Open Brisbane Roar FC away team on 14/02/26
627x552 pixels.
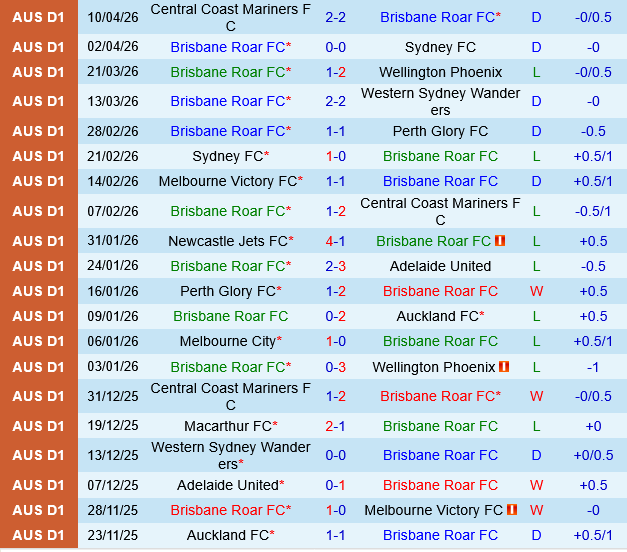click(440, 181)
